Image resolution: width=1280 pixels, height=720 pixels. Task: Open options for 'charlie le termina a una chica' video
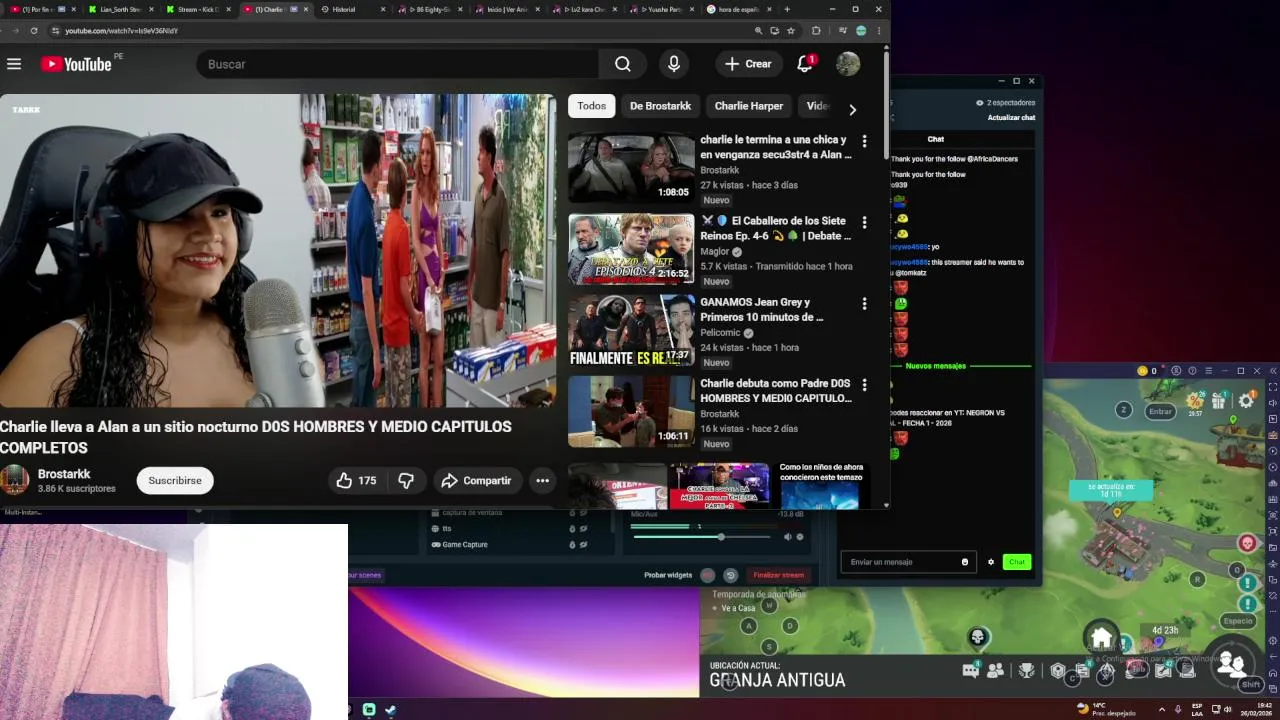(x=864, y=142)
